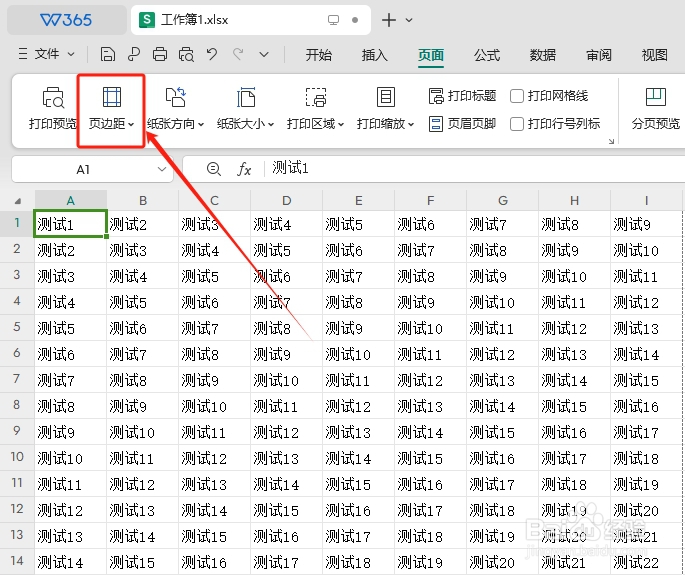Click the spreadsheet file icon on the tab
Viewport: 685px width, 575px height.
[147, 20]
